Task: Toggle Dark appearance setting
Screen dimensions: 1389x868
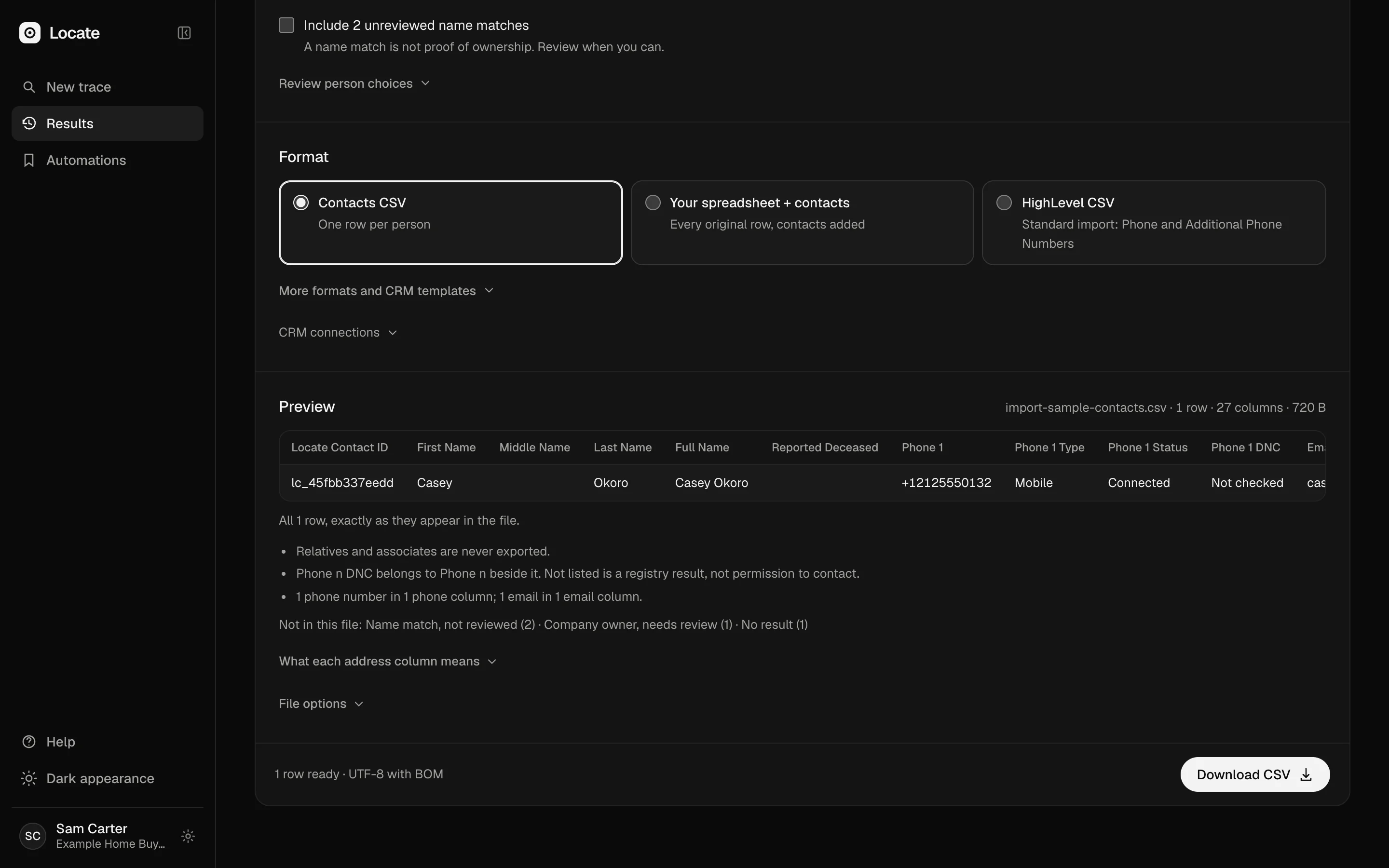Action: tap(108, 778)
